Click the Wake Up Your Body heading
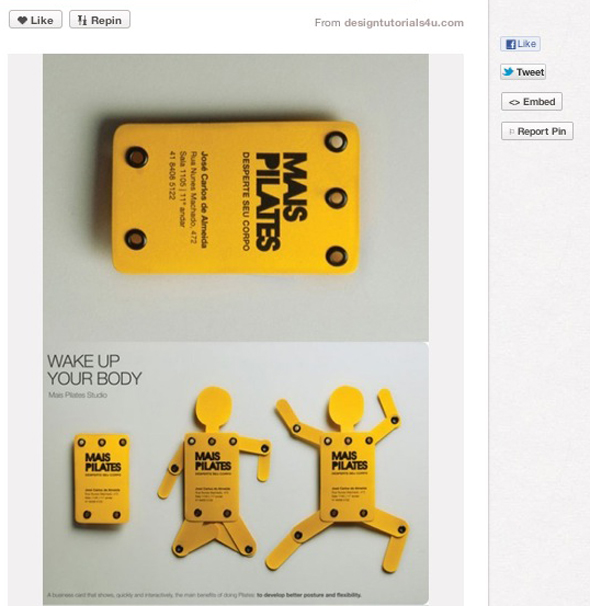590x606 pixels. coord(94,370)
